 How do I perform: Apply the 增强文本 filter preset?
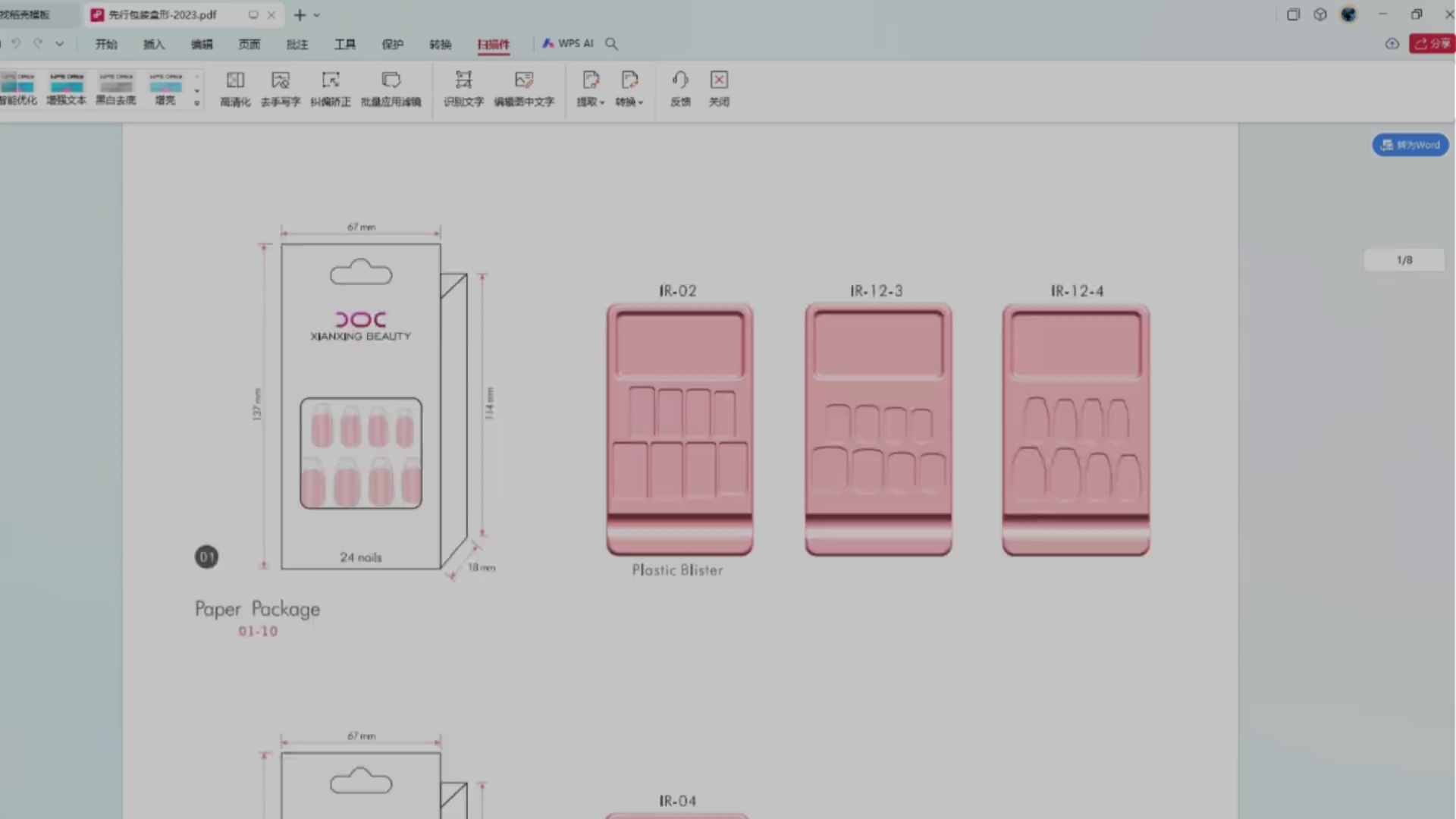67,88
